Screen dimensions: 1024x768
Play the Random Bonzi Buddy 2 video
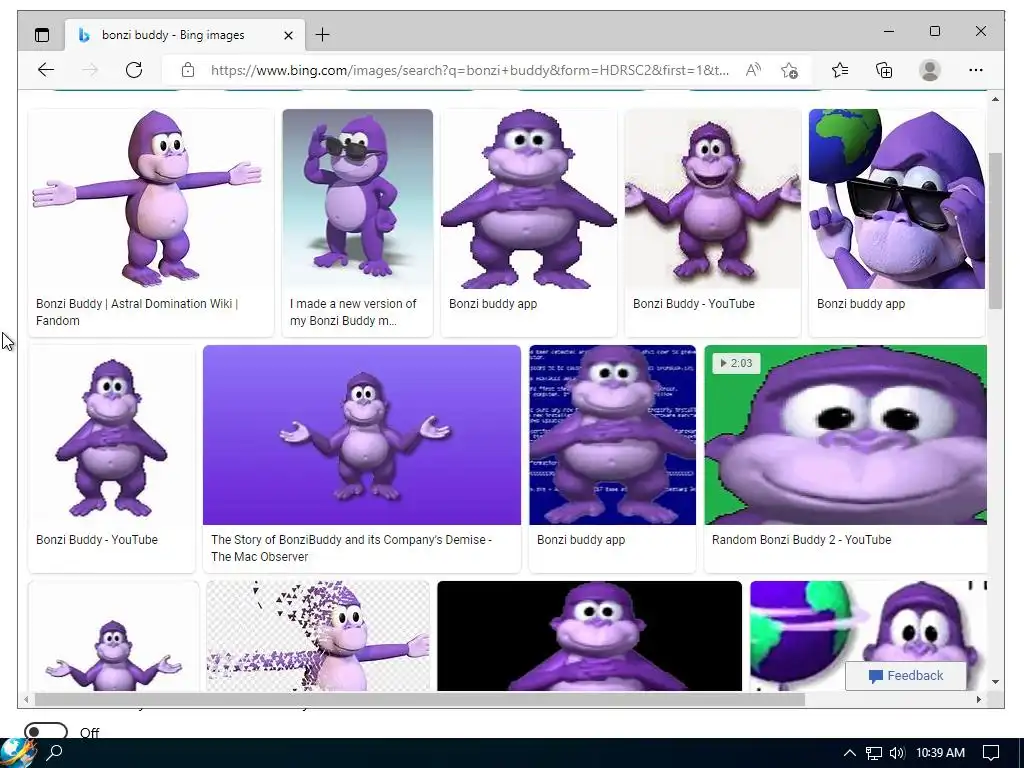846,435
